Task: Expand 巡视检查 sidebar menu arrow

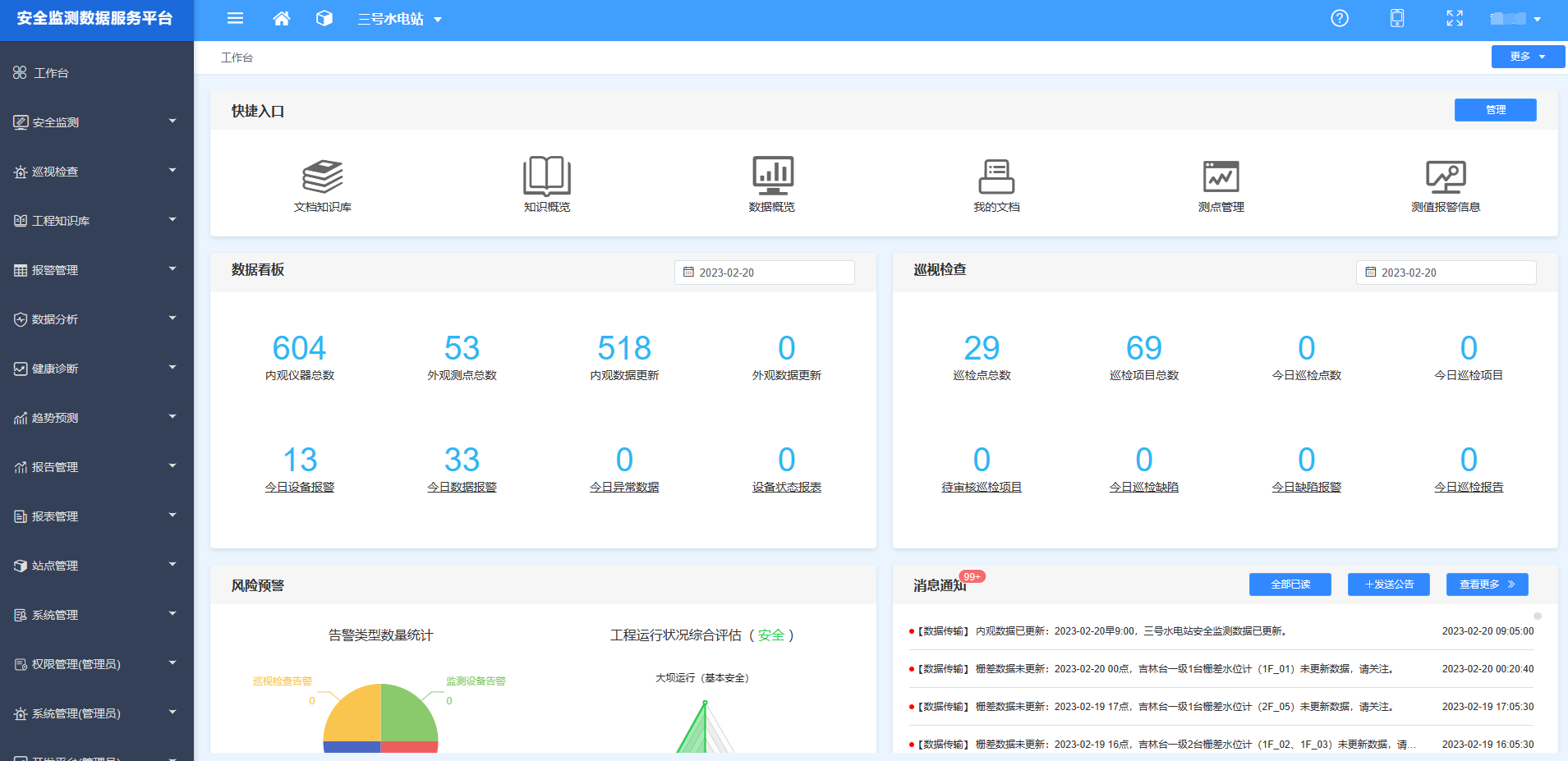Action: pyautogui.click(x=172, y=170)
